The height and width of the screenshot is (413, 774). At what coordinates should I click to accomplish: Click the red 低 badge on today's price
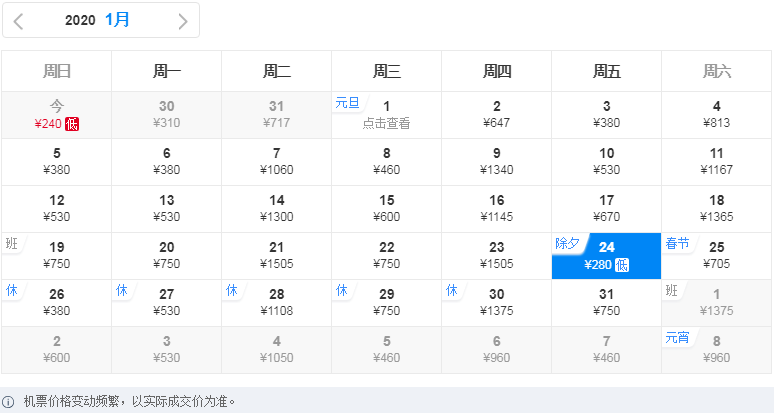(x=72, y=124)
